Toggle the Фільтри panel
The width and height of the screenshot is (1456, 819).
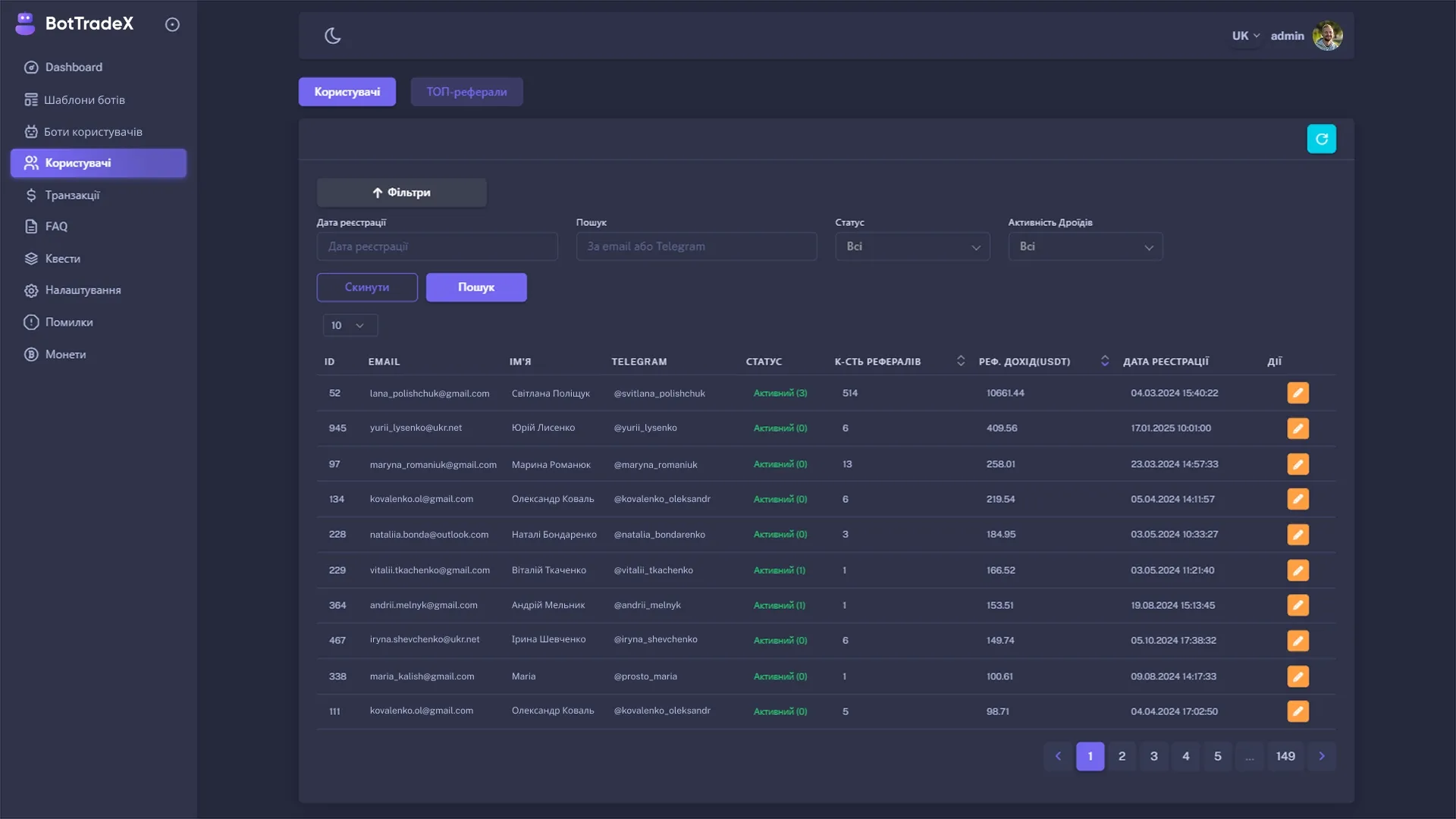pos(401,192)
